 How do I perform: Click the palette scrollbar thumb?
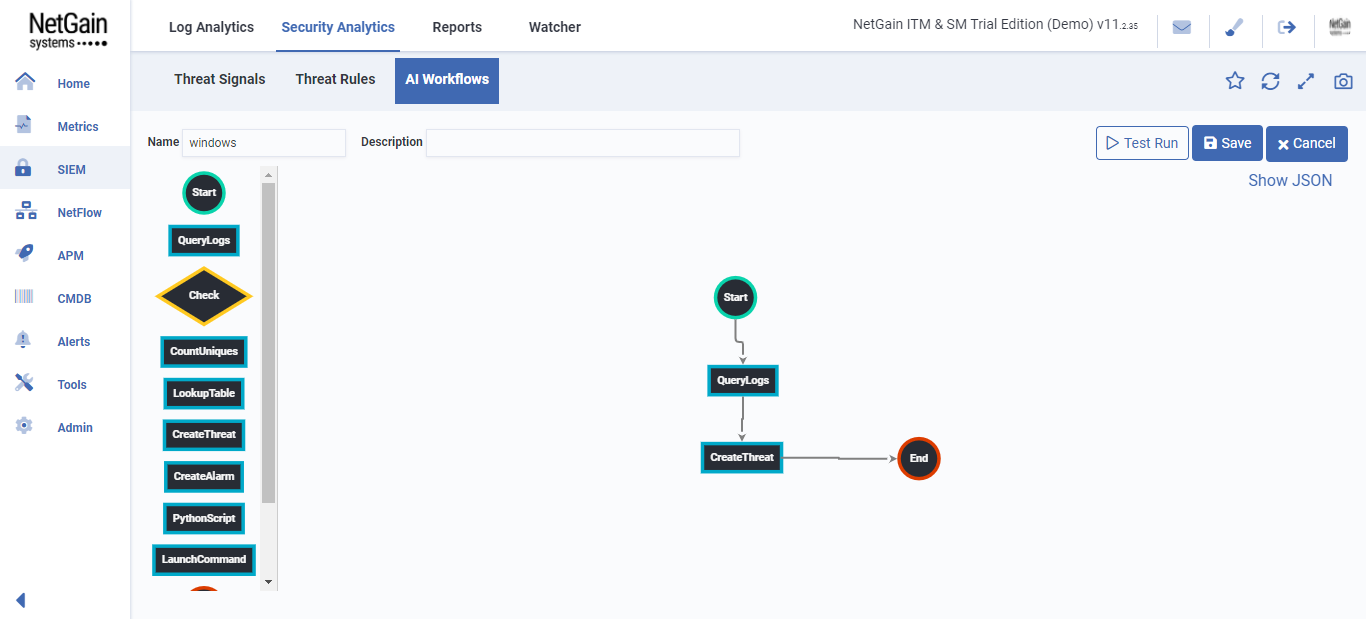click(x=268, y=343)
